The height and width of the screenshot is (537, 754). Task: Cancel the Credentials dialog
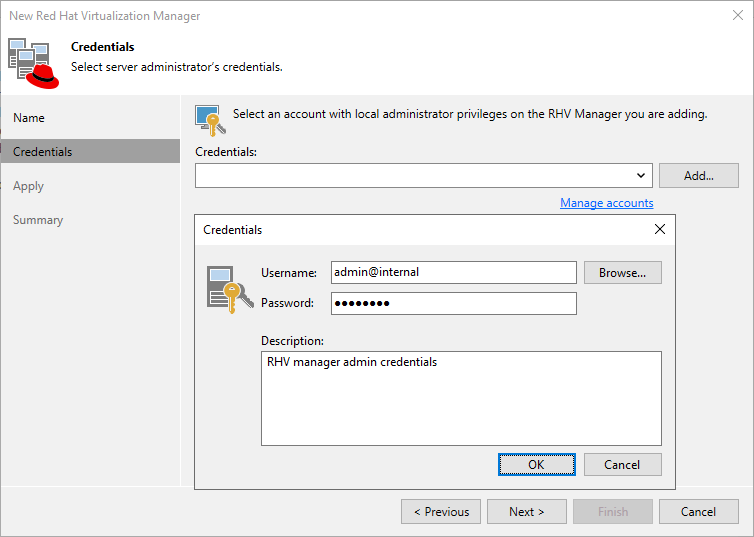point(622,464)
